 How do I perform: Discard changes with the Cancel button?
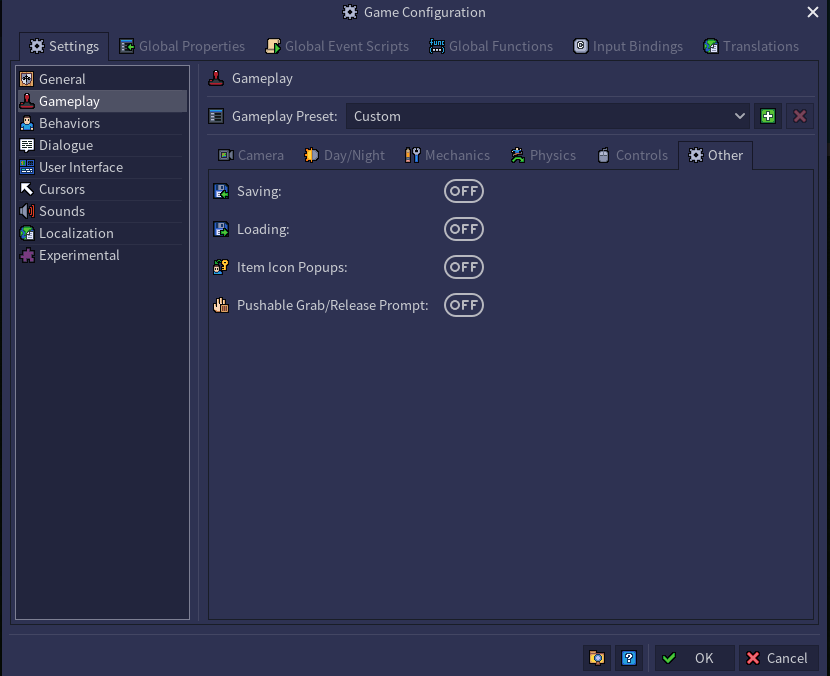(778, 658)
